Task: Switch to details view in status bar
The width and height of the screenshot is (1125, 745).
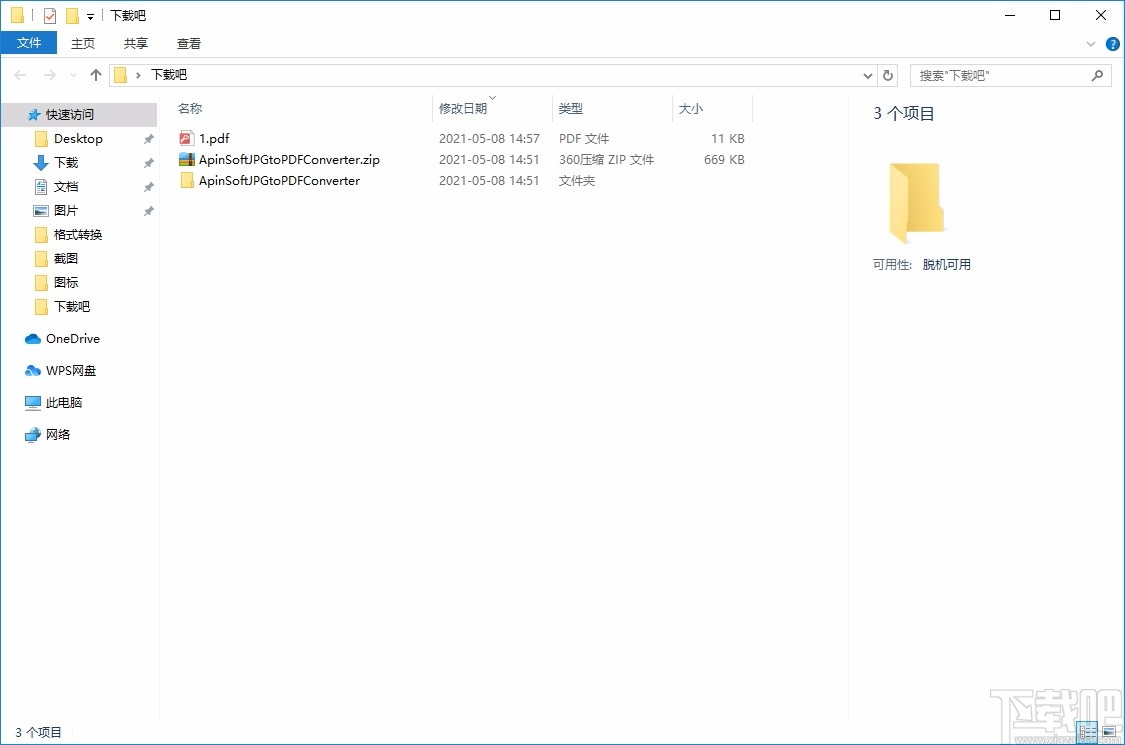Action: tap(1086, 731)
